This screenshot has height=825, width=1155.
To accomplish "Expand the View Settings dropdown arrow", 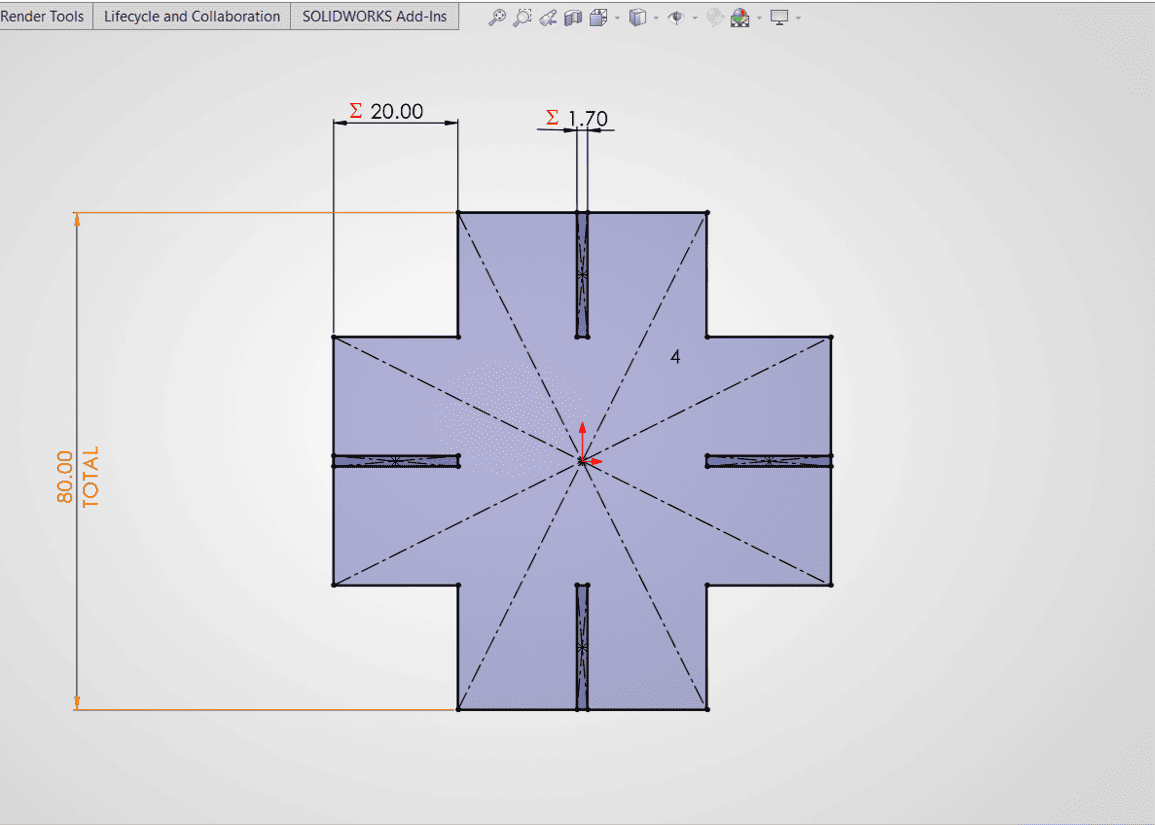I will click(798, 18).
